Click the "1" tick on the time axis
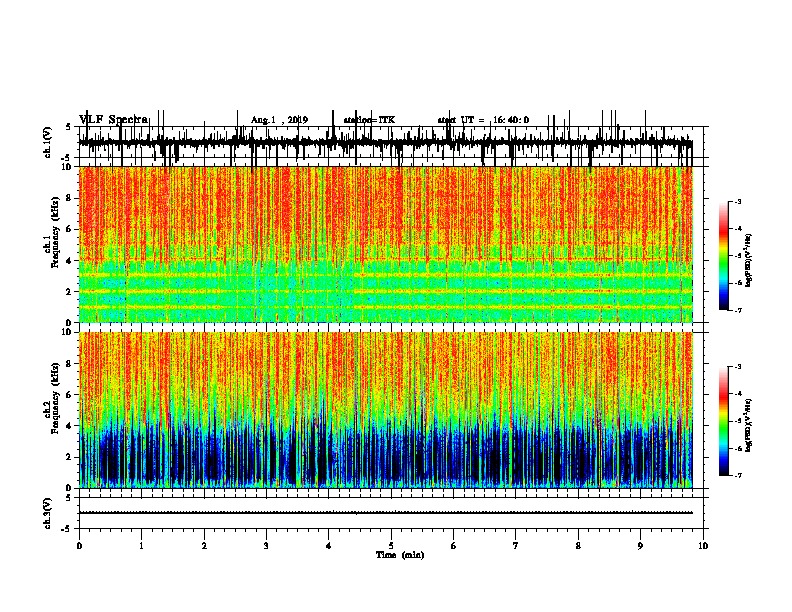Image resolution: width=792 pixels, height=612 pixels. pyautogui.click(x=141, y=546)
